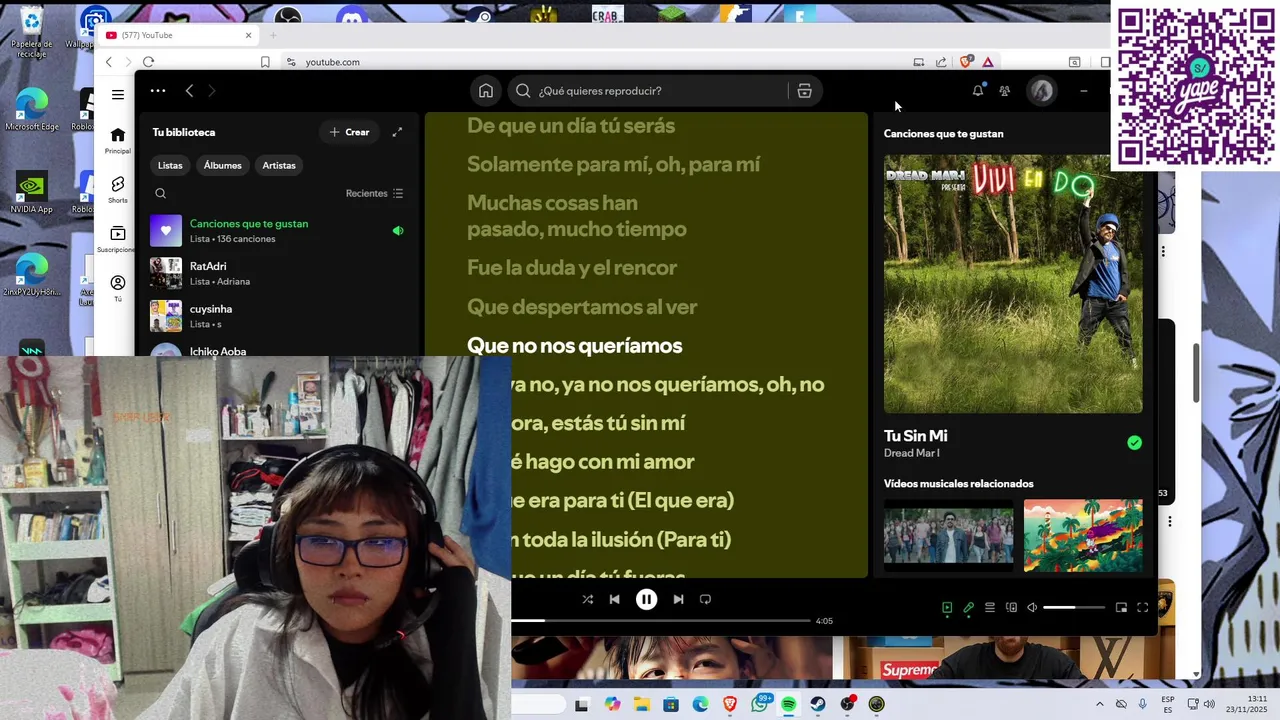Open Canciones que te gustan playlist
This screenshot has height=720, width=1280.
click(x=278, y=231)
